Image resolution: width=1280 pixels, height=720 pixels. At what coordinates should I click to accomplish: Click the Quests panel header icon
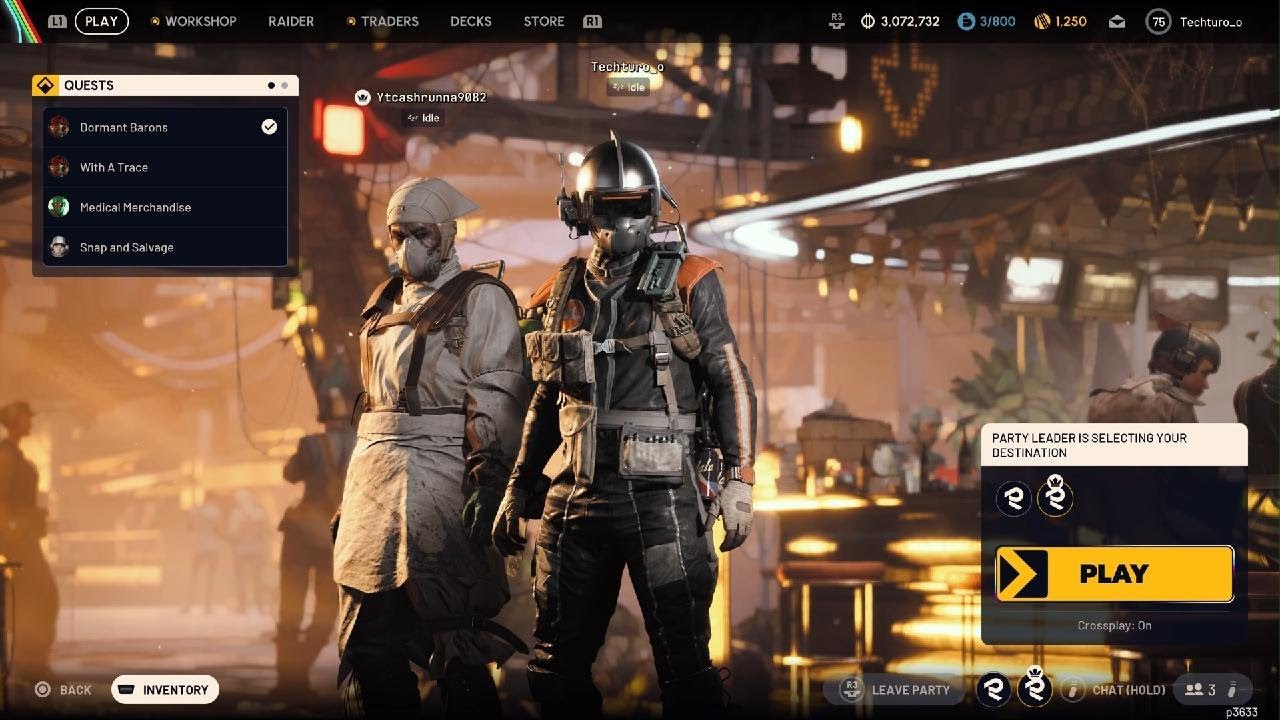(x=45, y=85)
